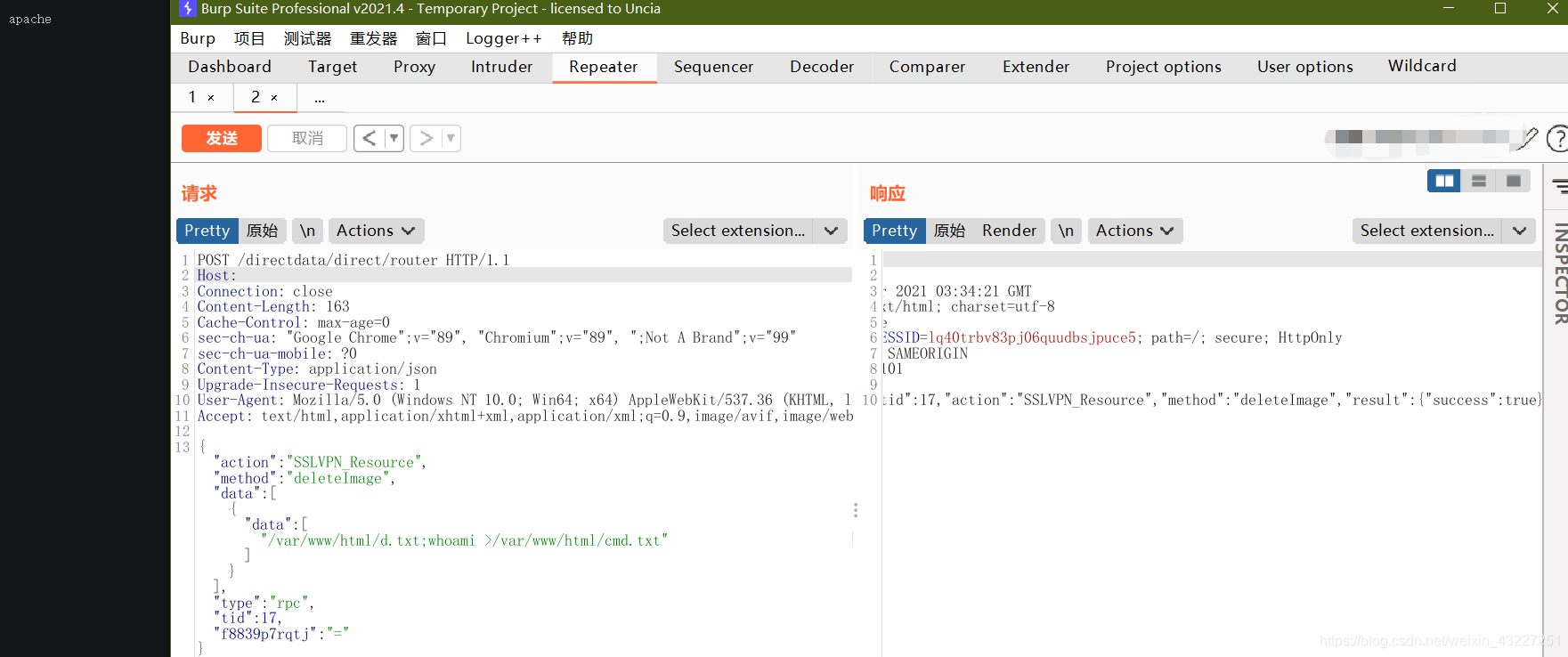The image size is (1568, 657).
Task: Toggle \n non-printable chars in response pane
Action: (x=1066, y=231)
